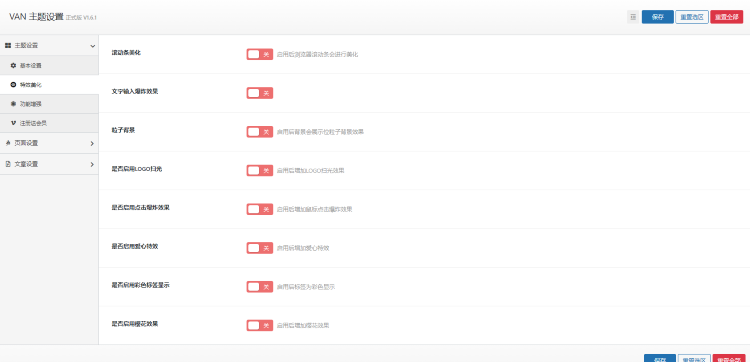
Task: Toggle the 樱花效果 switch
Action: [x=260, y=325]
